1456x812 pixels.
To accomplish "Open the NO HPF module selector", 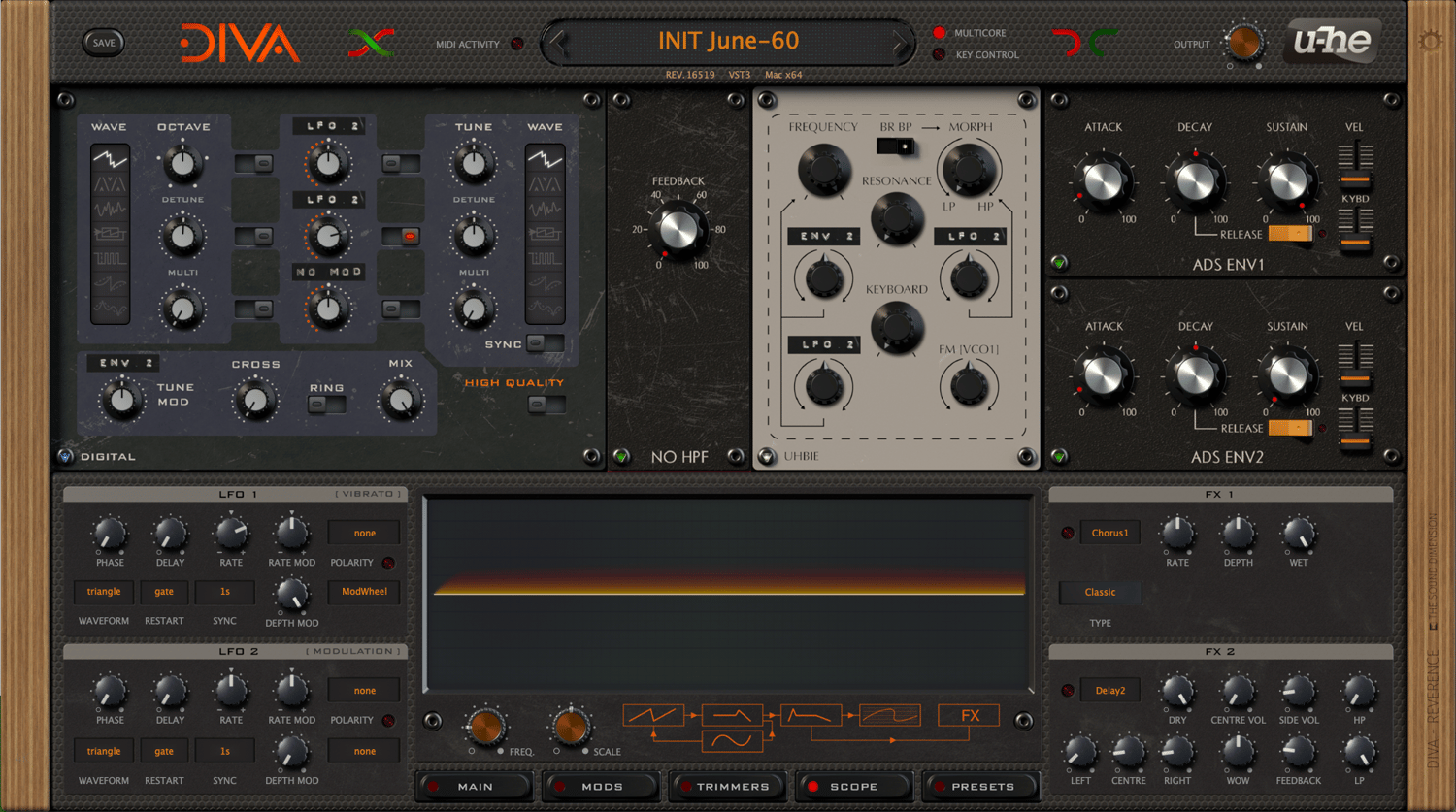I will point(622,456).
